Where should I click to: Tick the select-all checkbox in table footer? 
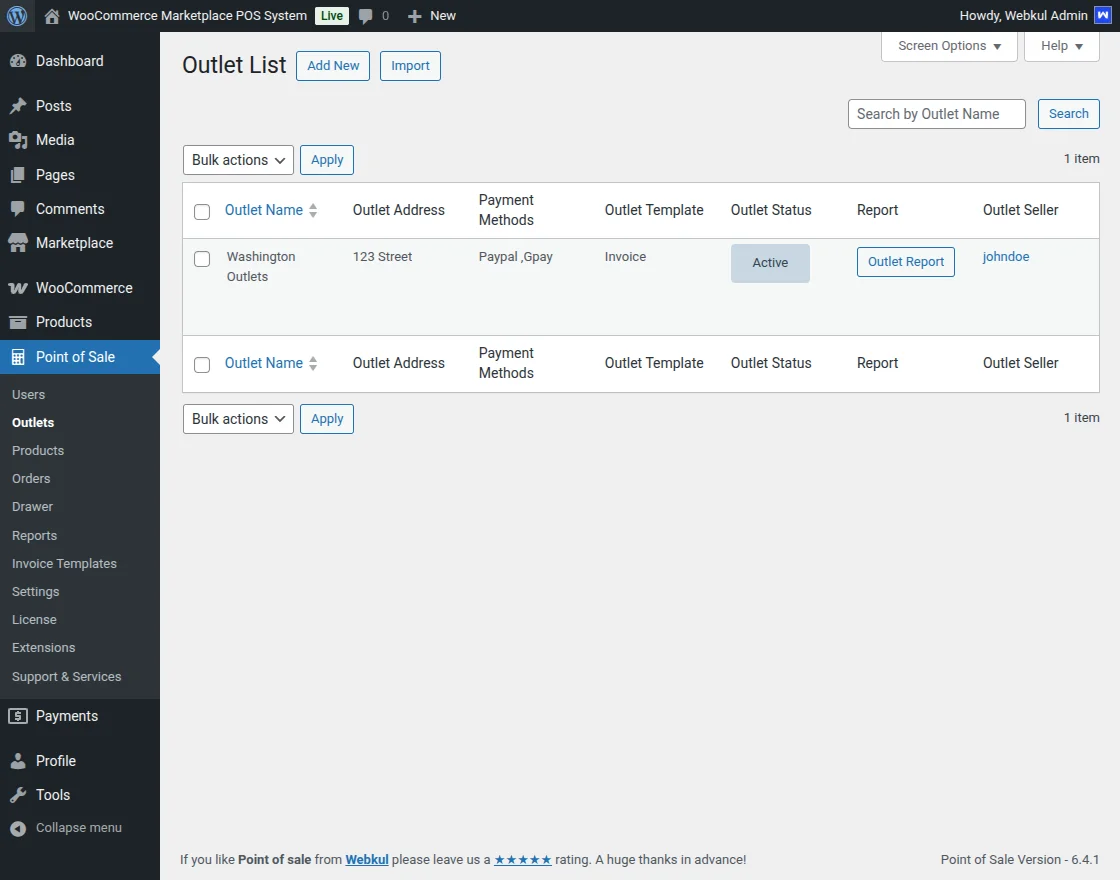coord(202,364)
